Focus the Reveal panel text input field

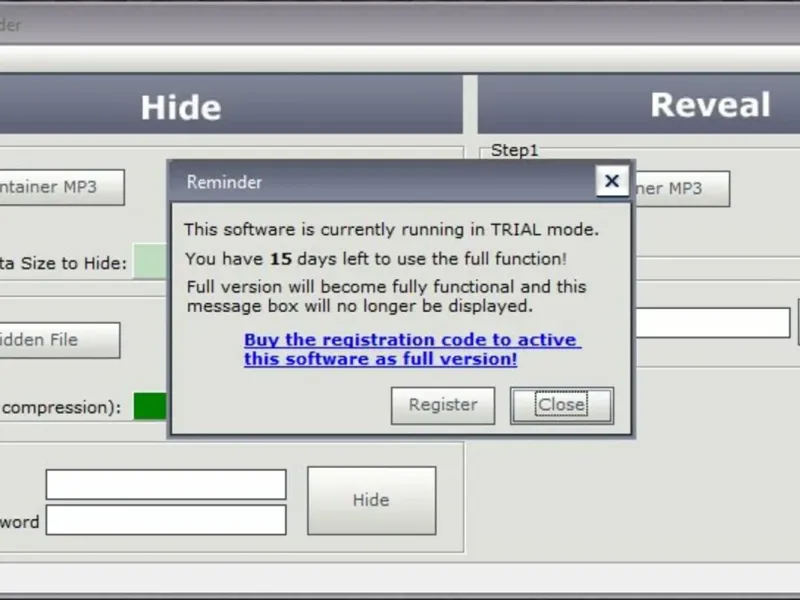[713, 322]
